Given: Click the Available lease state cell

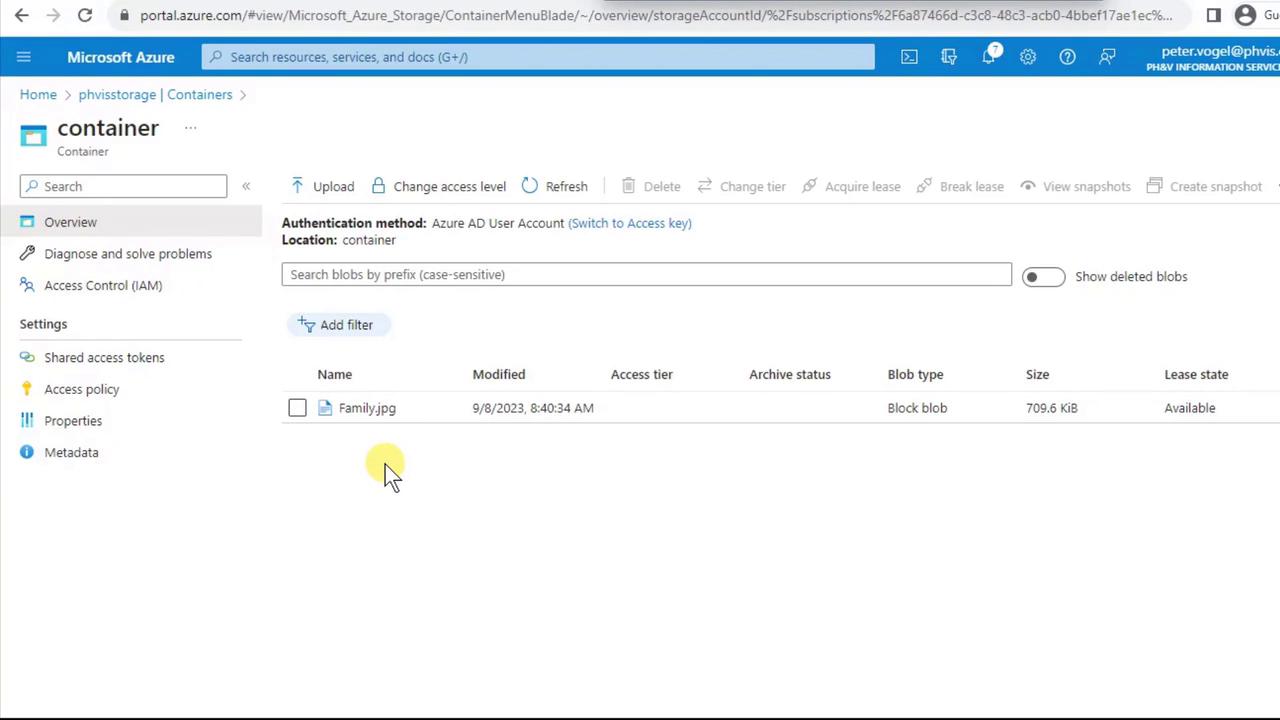Looking at the screenshot, I should click(1190, 408).
